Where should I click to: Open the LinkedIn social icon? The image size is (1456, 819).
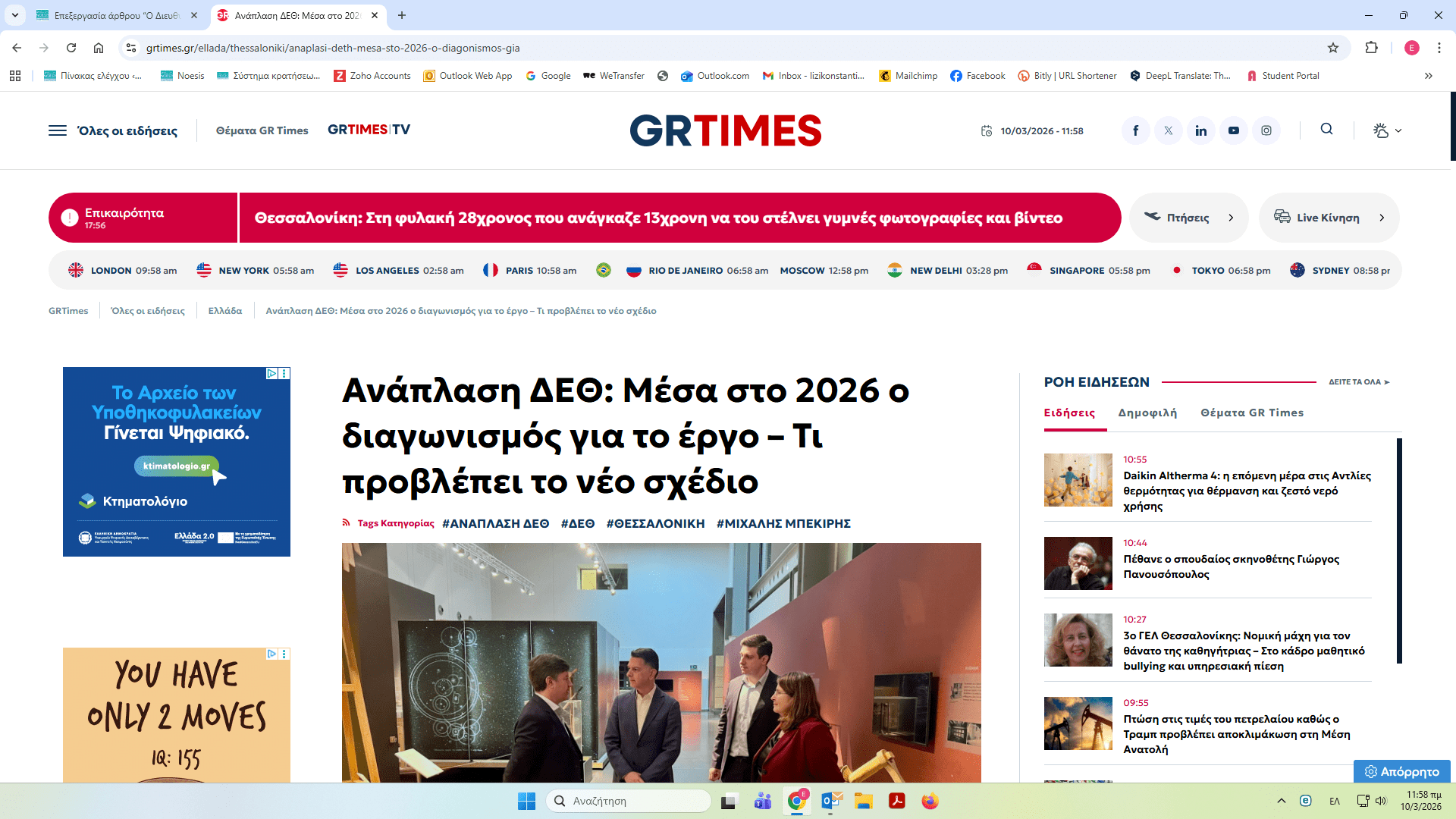click(x=1201, y=130)
